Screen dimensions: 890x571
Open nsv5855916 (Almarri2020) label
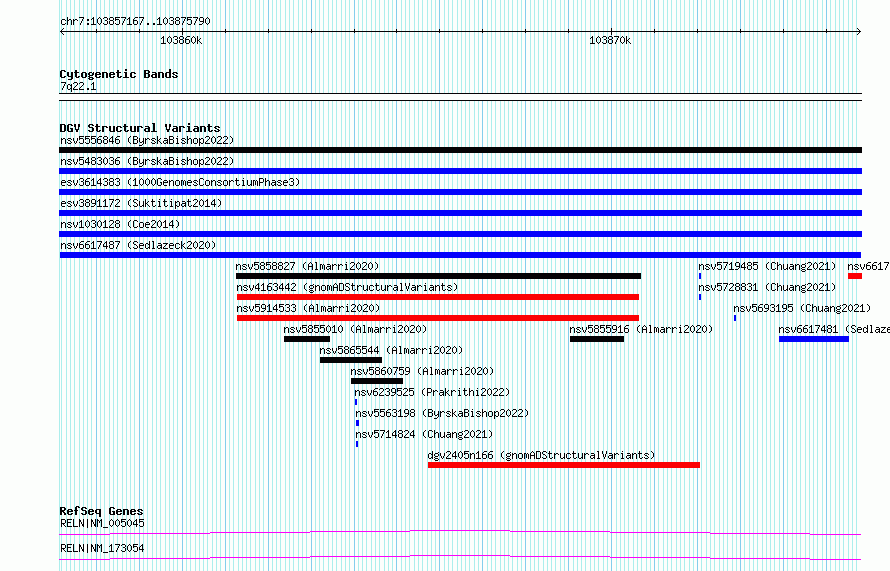[641, 329]
